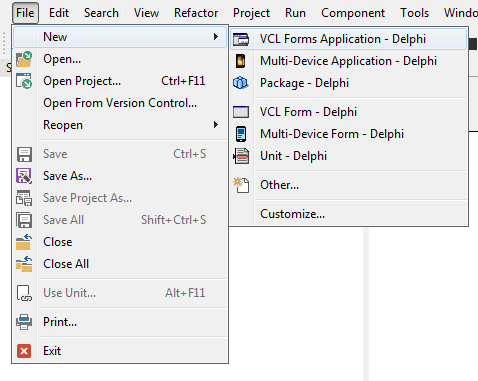Click the Close All folders icon
This screenshot has height=381, width=478.
(x=24, y=264)
